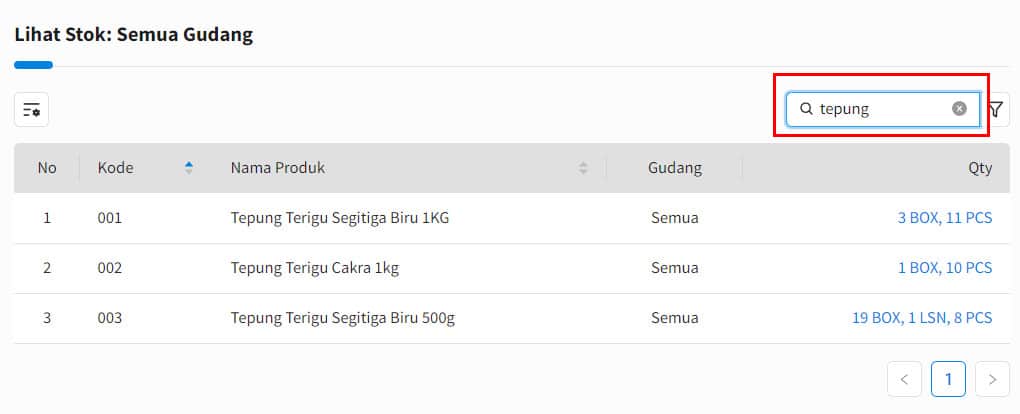
Task: Click the magnifier icon in search box
Action: point(806,109)
